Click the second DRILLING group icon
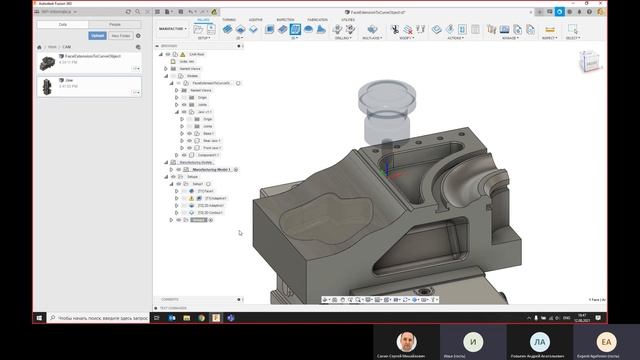Image resolution: width=640 pixels, height=360 pixels. pos(350,29)
